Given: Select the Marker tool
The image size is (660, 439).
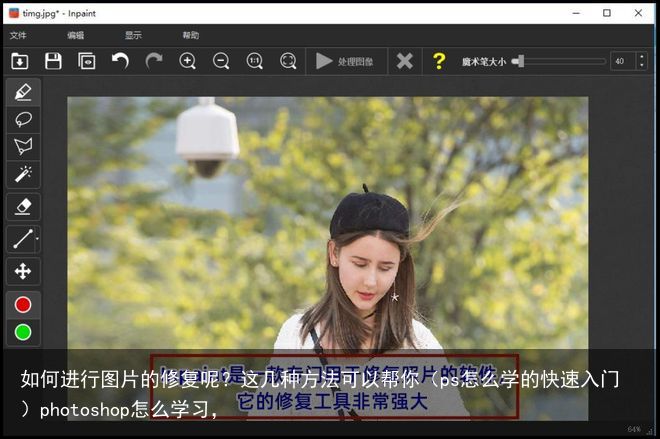Looking at the screenshot, I should coord(23,92).
